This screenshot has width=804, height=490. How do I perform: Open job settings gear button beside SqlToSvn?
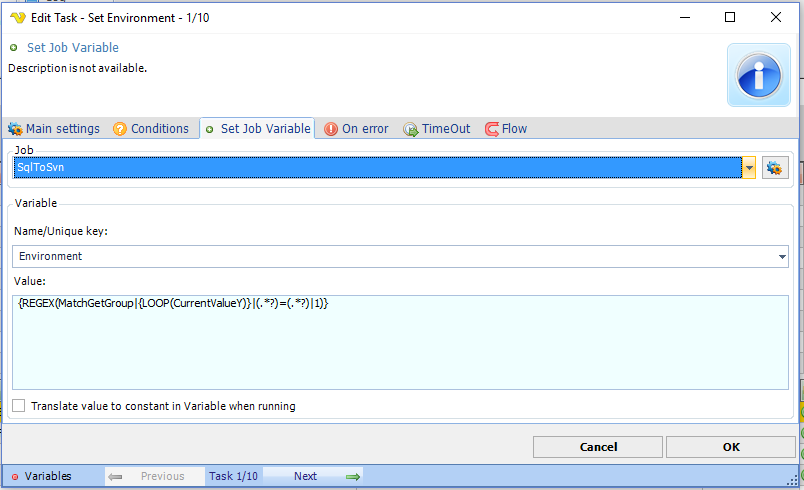(775, 168)
